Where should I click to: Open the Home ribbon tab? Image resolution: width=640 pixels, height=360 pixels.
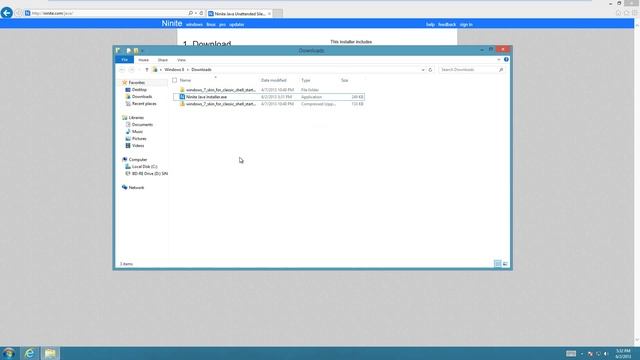[x=143, y=60]
